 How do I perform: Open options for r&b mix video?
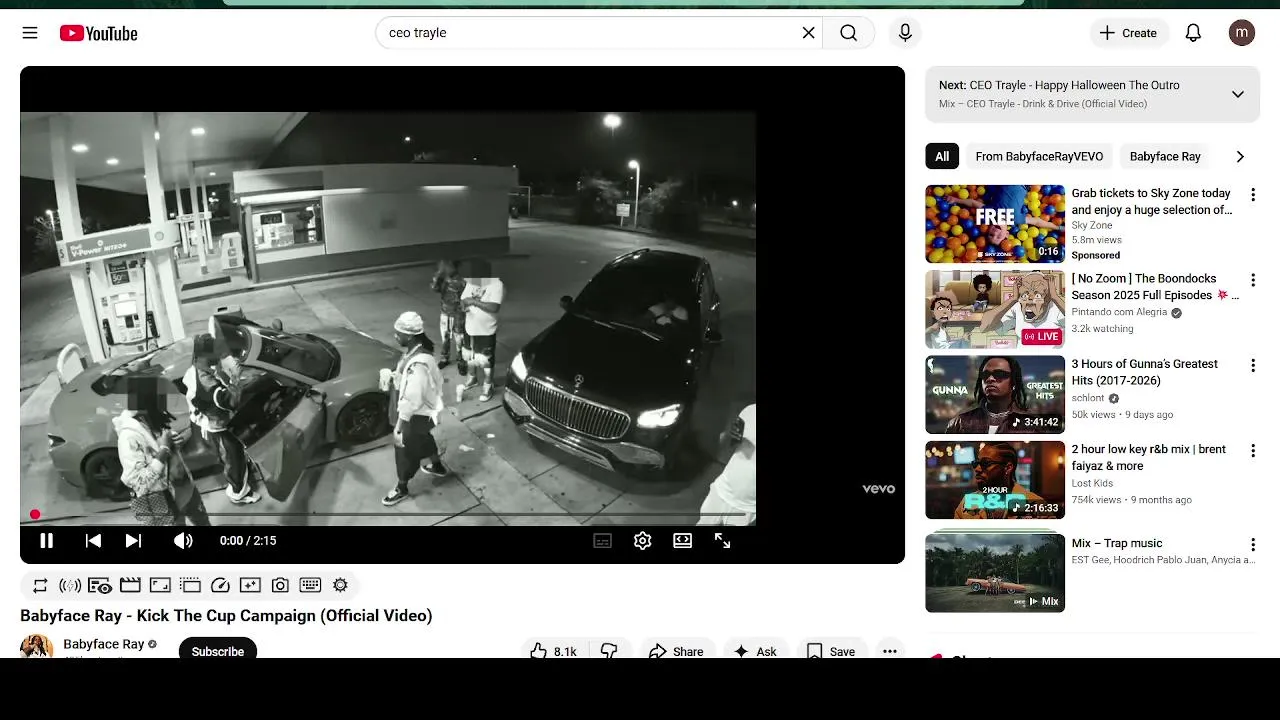1252,451
